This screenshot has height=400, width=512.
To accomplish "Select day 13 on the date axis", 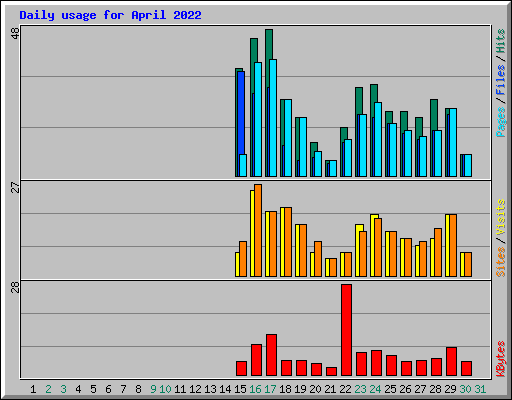I will pos(210,389).
